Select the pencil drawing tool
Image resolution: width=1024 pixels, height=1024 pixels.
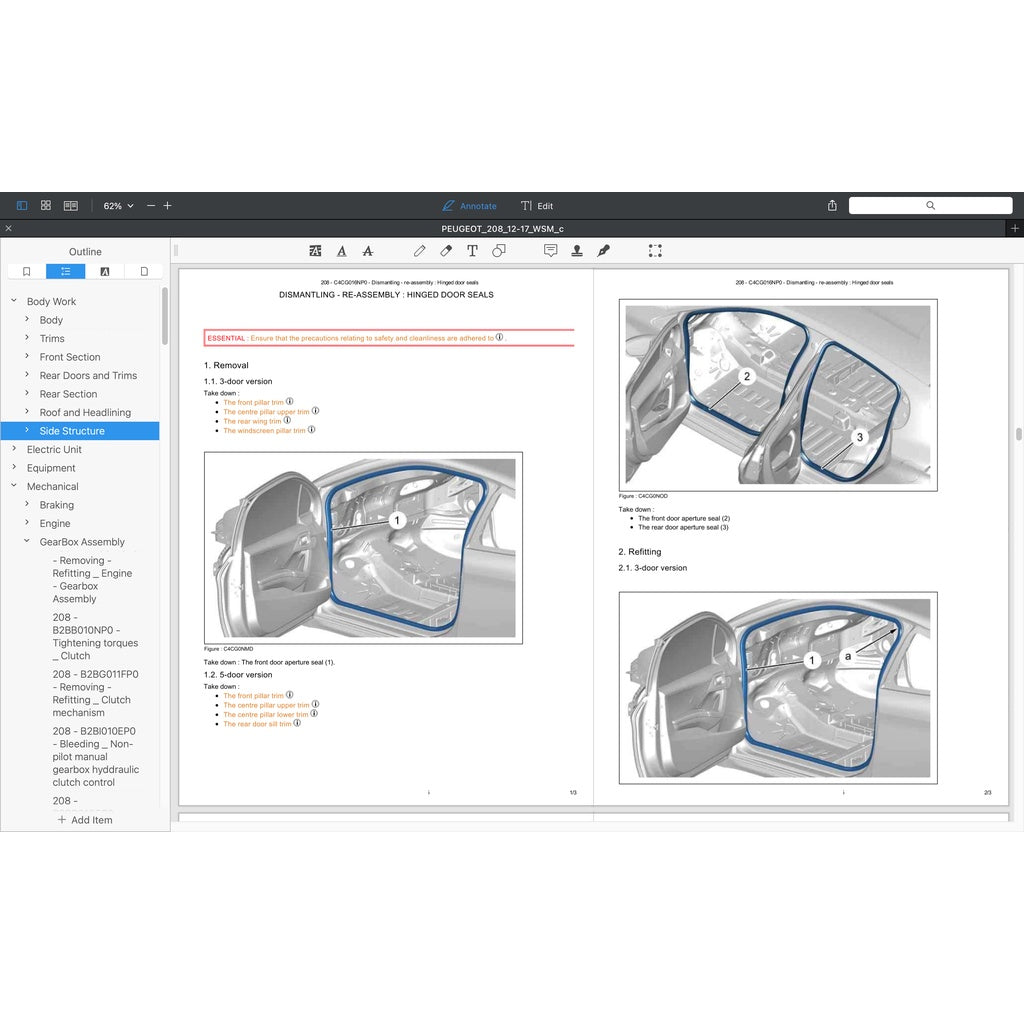point(420,251)
